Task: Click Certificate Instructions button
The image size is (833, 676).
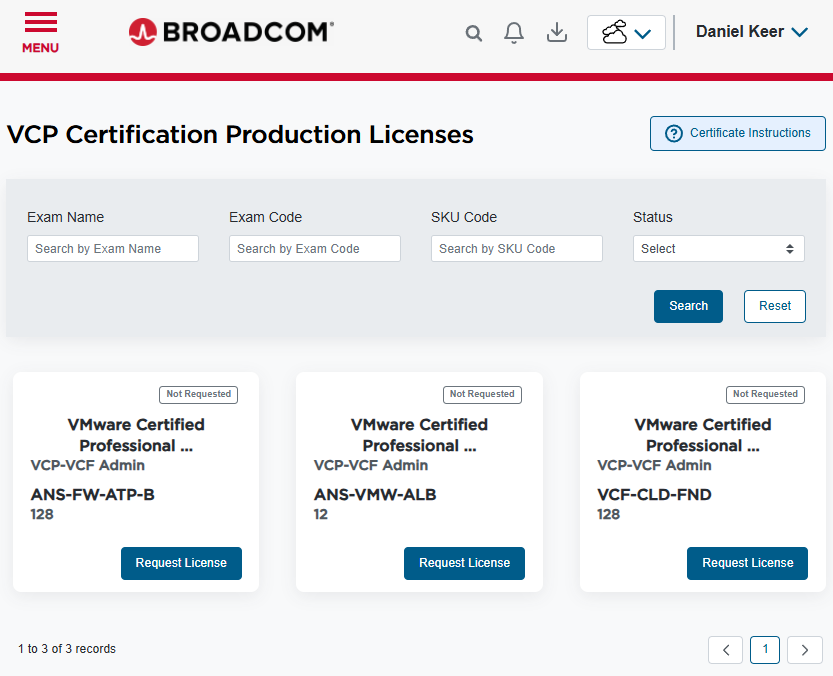Action: (737, 133)
